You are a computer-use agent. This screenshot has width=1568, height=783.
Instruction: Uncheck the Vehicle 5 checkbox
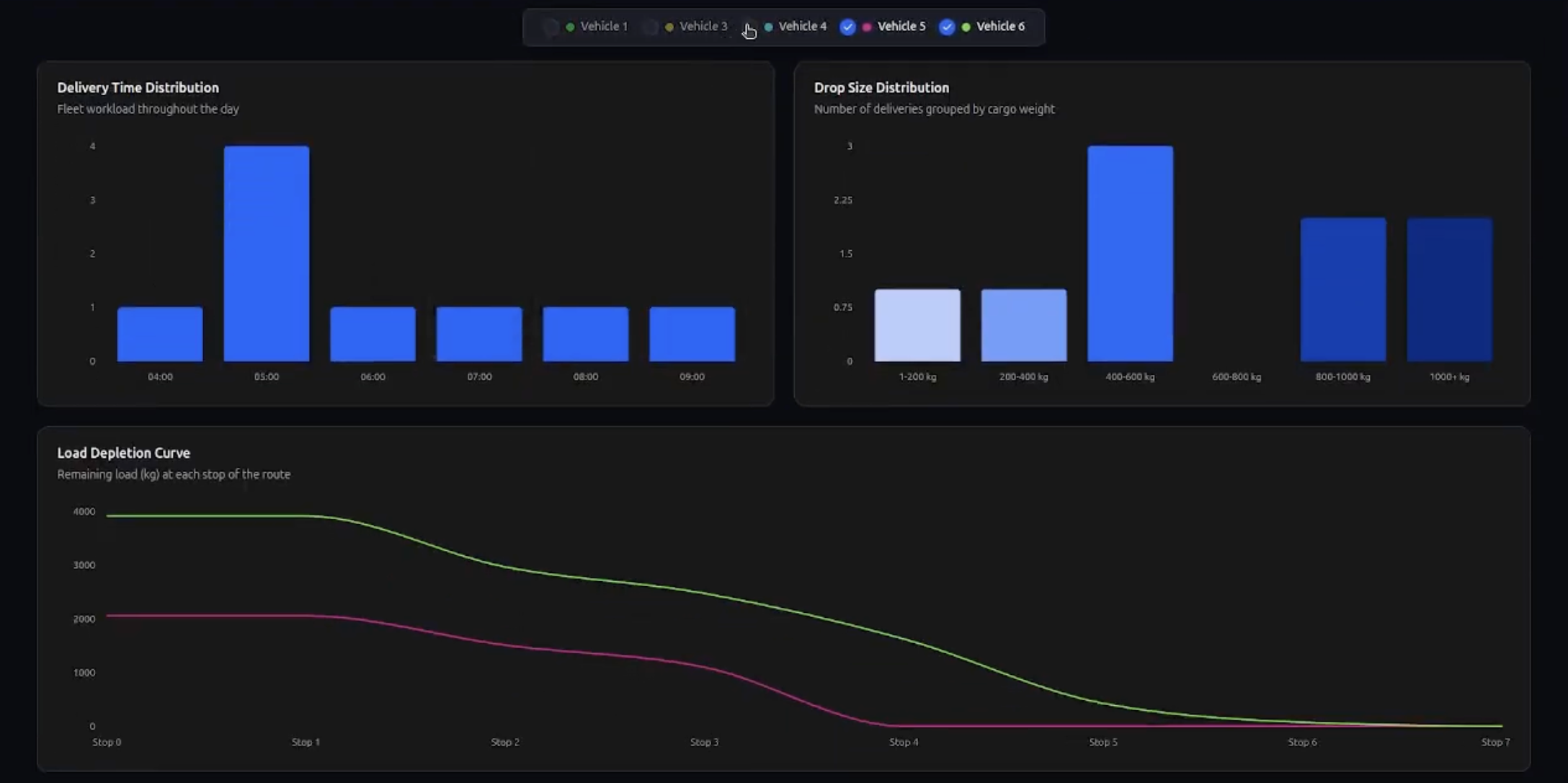pos(847,27)
